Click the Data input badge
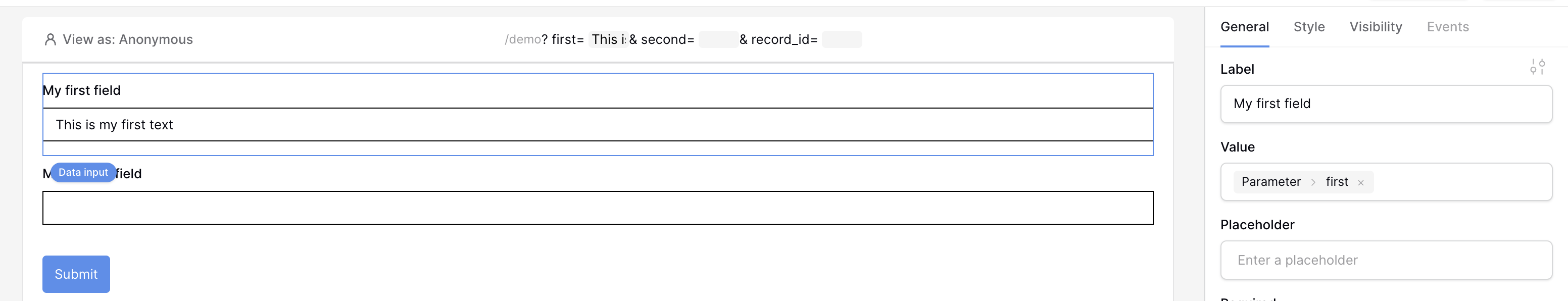The width and height of the screenshot is (1568, 301). point(83,173)
